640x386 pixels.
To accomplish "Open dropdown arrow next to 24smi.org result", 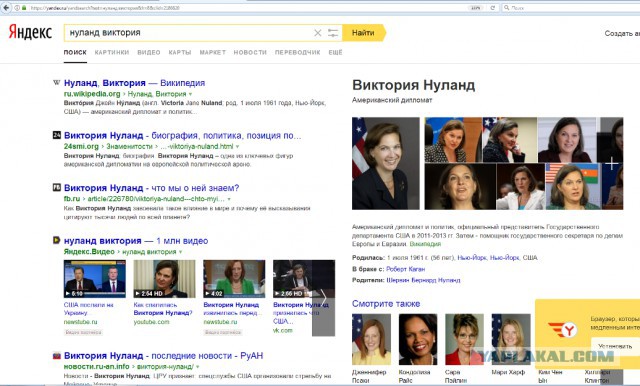I will (x=238, y=146).
